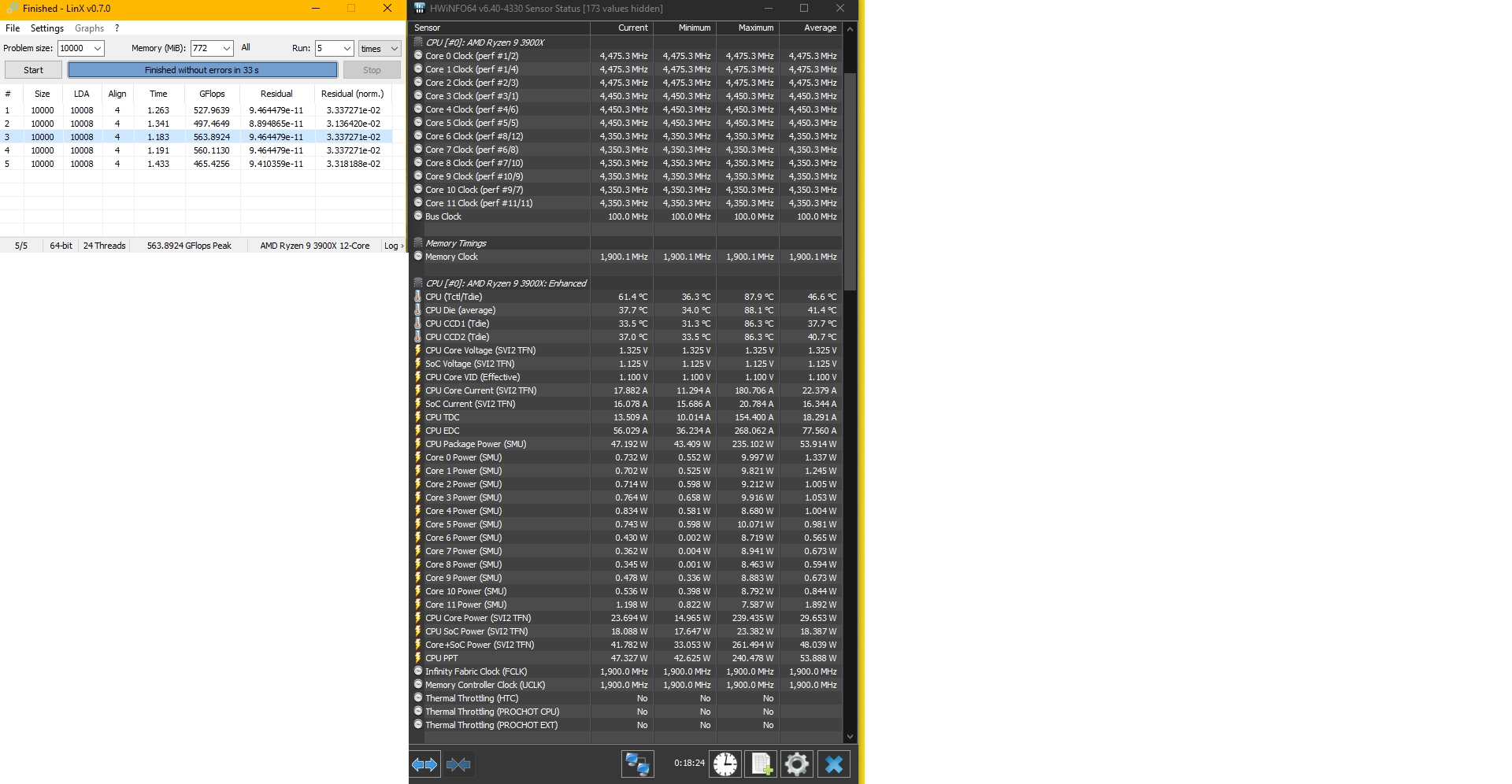The height and width of the screenshot is (784, 1512).
Task: Click the '24 Threads' status bar entry
Action: point(105,246)
